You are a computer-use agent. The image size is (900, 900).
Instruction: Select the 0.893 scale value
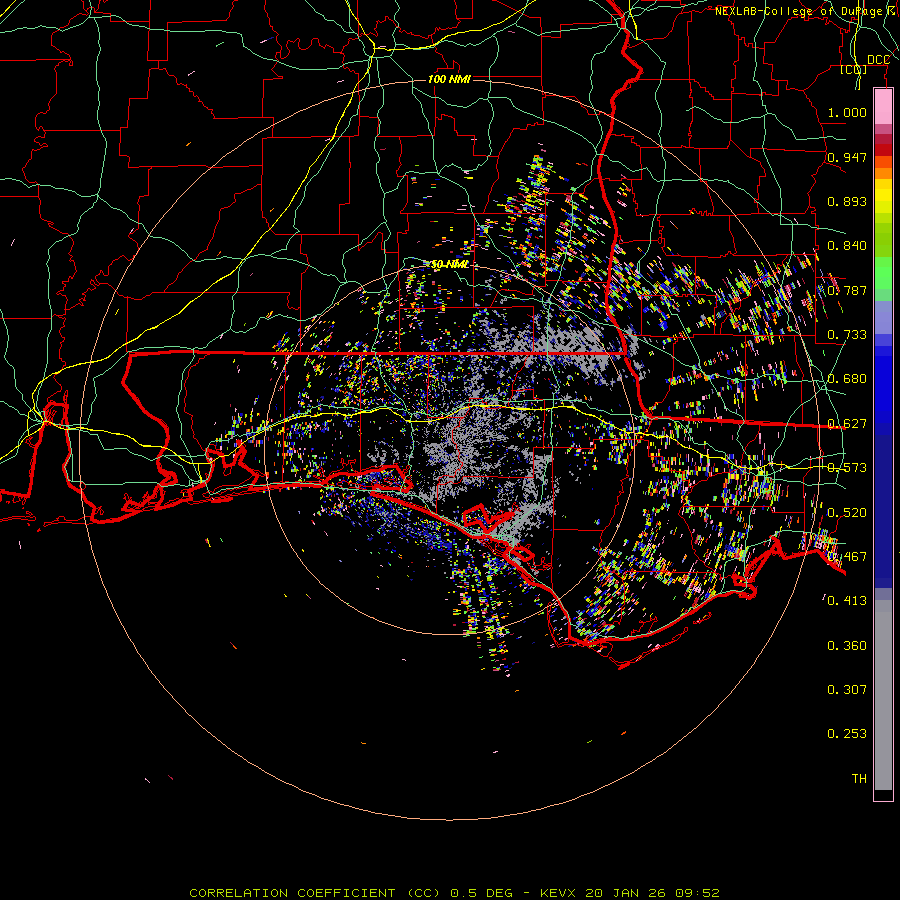(x=847, y=201)
